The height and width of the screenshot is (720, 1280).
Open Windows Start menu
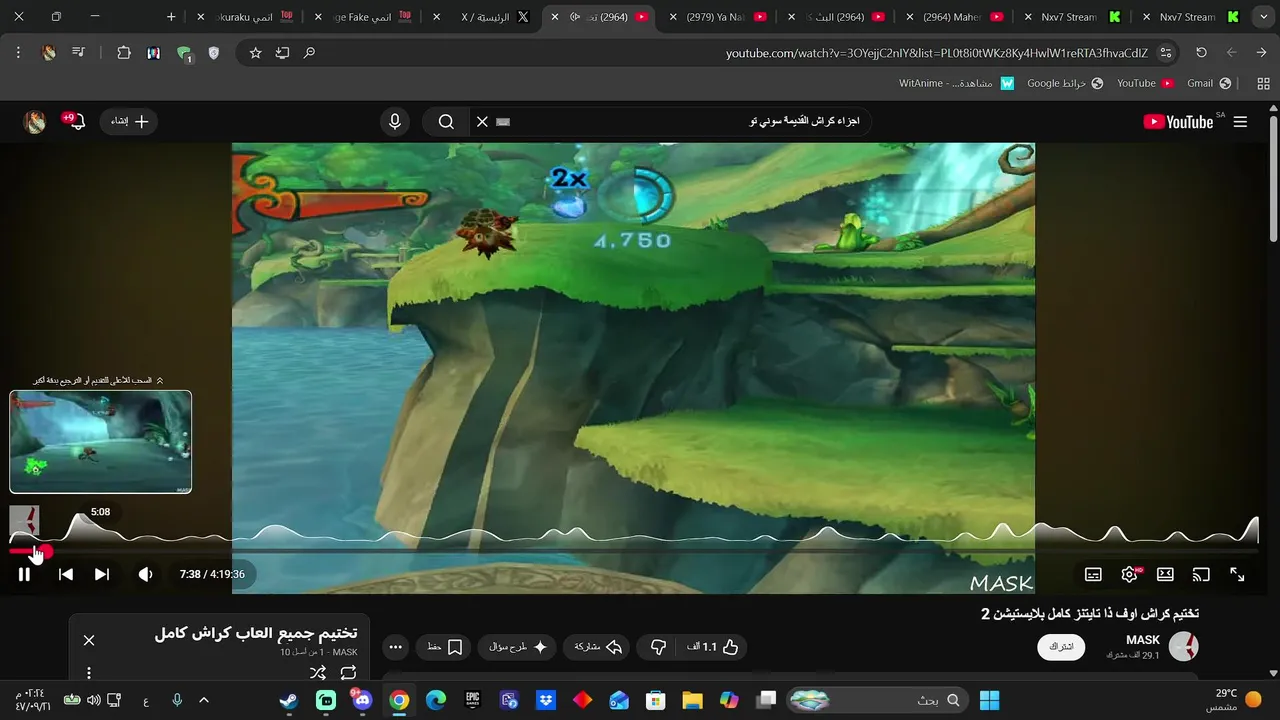click(990, 700)
